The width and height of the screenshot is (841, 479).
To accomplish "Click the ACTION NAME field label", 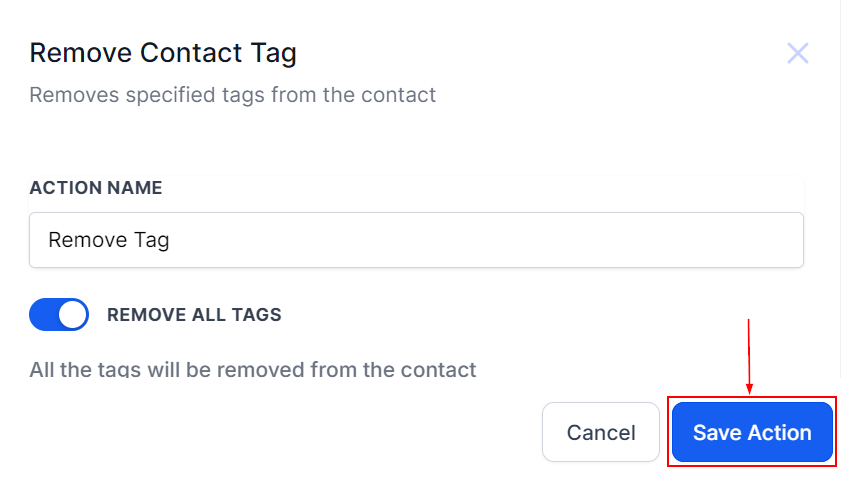I will 96,188.
